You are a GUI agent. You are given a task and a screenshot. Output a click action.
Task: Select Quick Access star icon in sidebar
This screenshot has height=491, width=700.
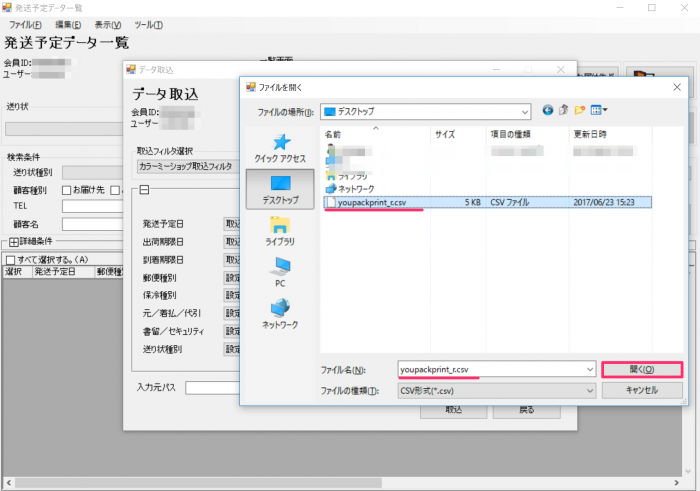coord(281,142)
